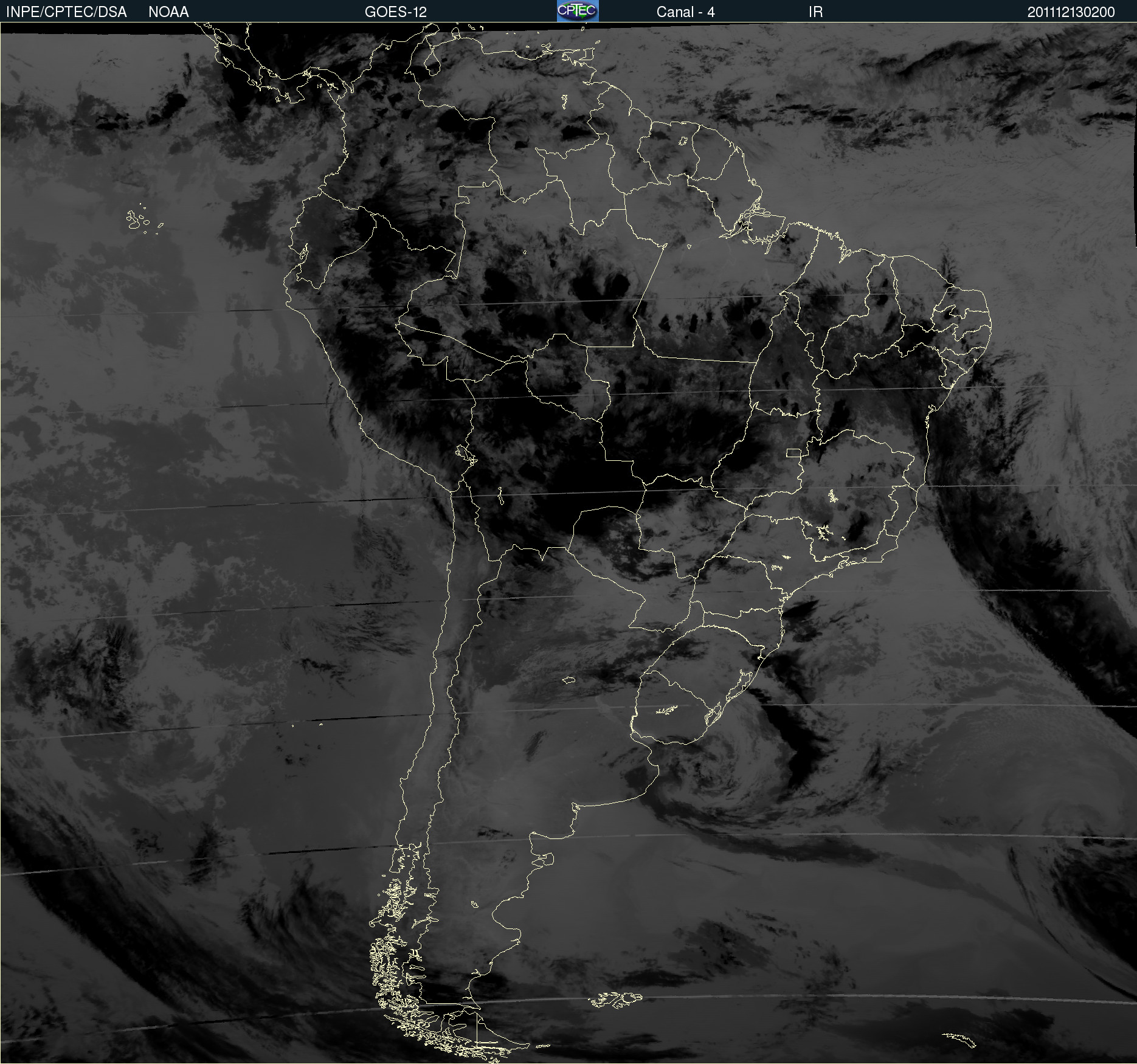Select the NOAA label in header
Viewport: 1137px width, 1064px height.
coord(168,12)
